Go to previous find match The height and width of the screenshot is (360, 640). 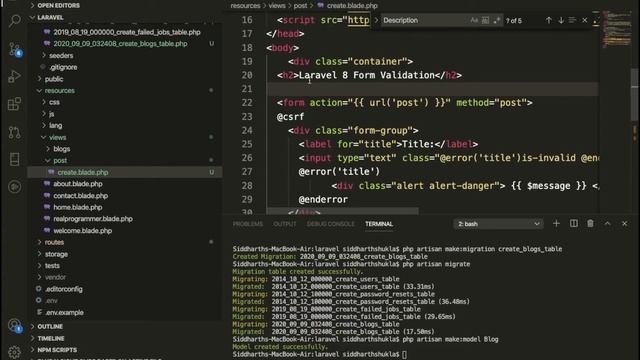(x=549, y=20)
